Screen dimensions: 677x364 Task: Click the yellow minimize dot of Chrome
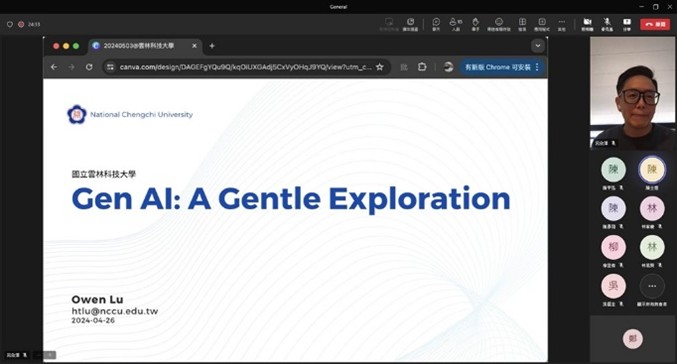tap(66, 46)
